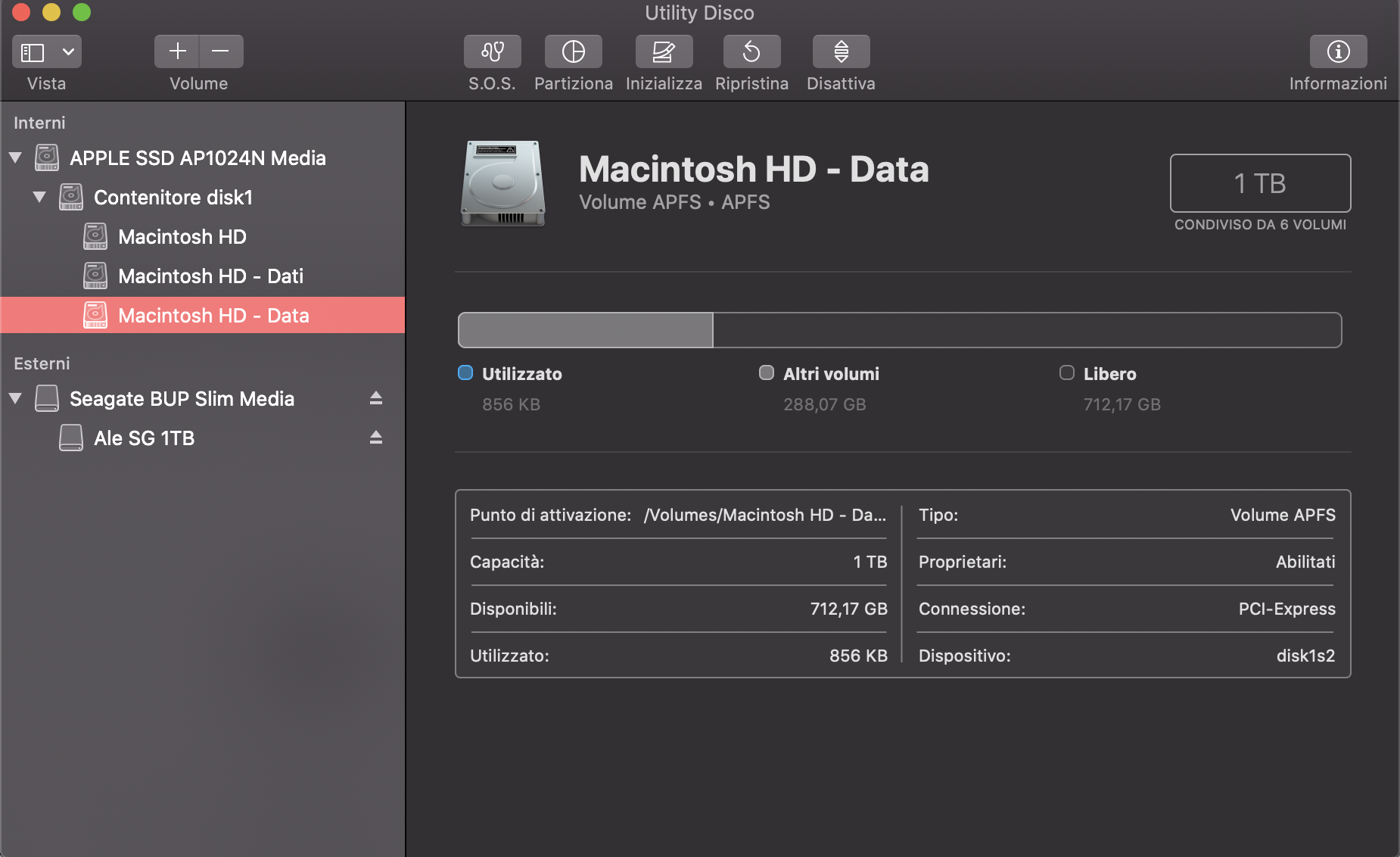Image resolution: width=1400 pixels, height=857 pixels.
Task: Select Macintosh HD - Dati volume
Action: pyautogui.click(x=210, y=276)
